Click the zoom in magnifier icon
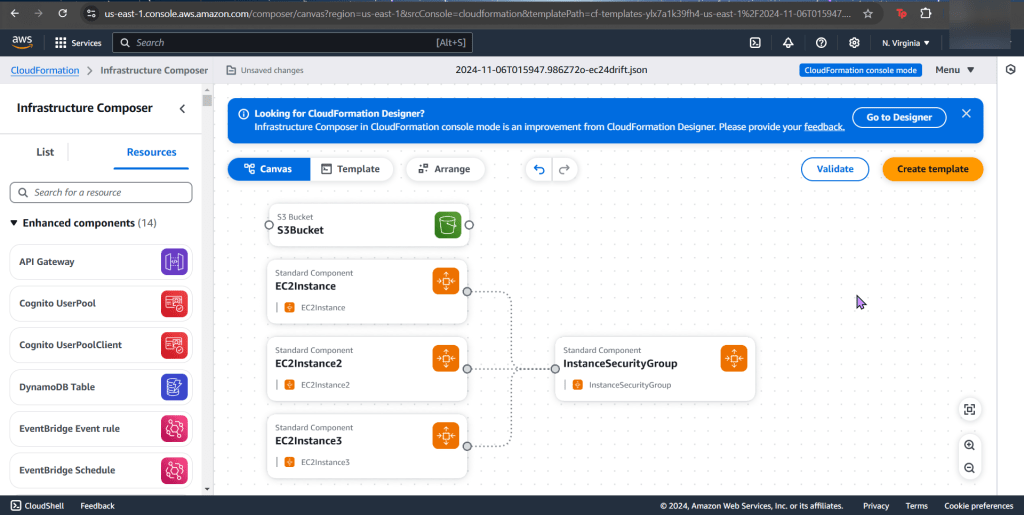Image resolution: width=1024 pixels, height=515 pixels. pos(969,445)
